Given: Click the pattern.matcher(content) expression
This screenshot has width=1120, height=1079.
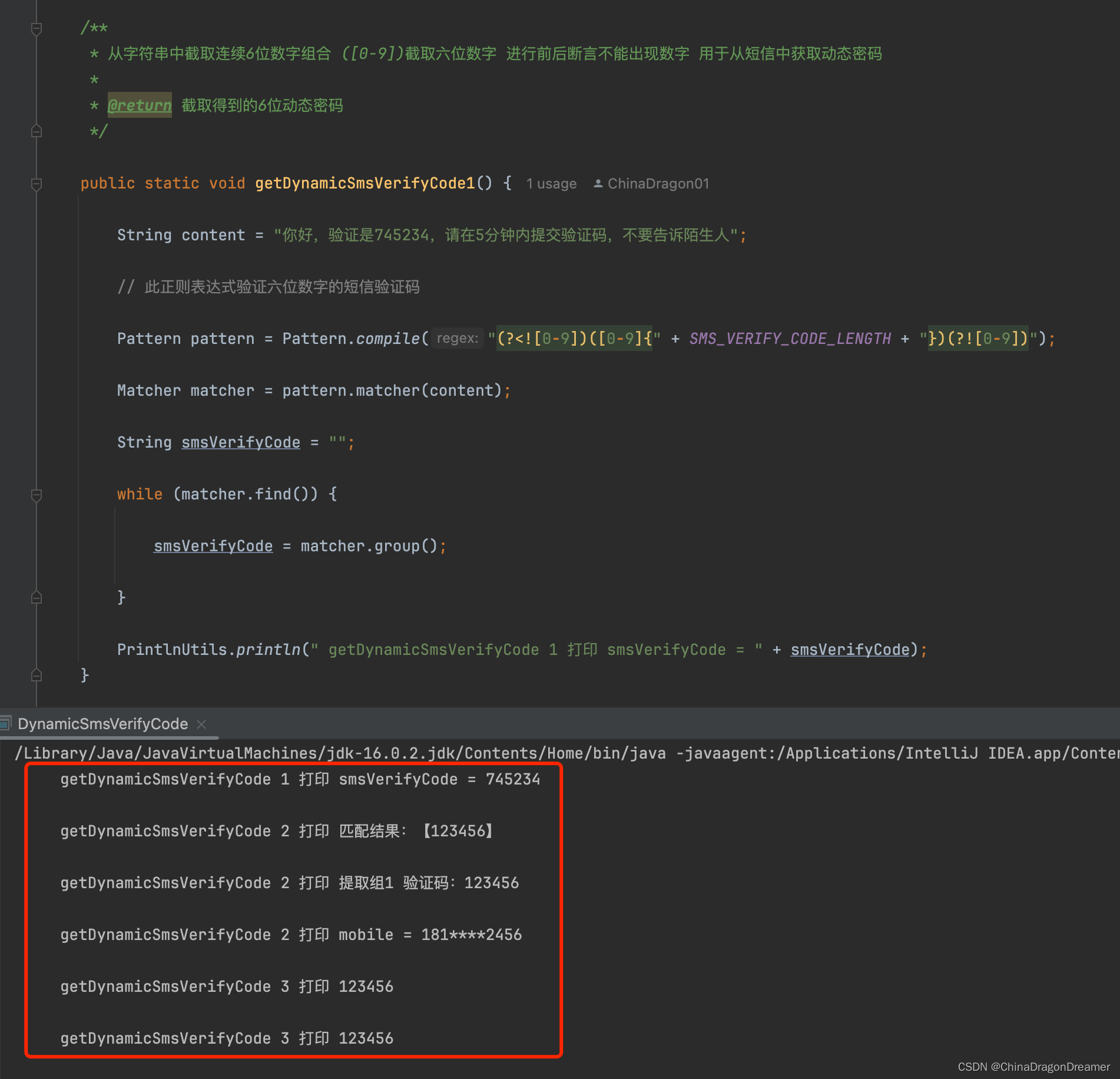Looking at the screenshot, I should click(392, 390).
